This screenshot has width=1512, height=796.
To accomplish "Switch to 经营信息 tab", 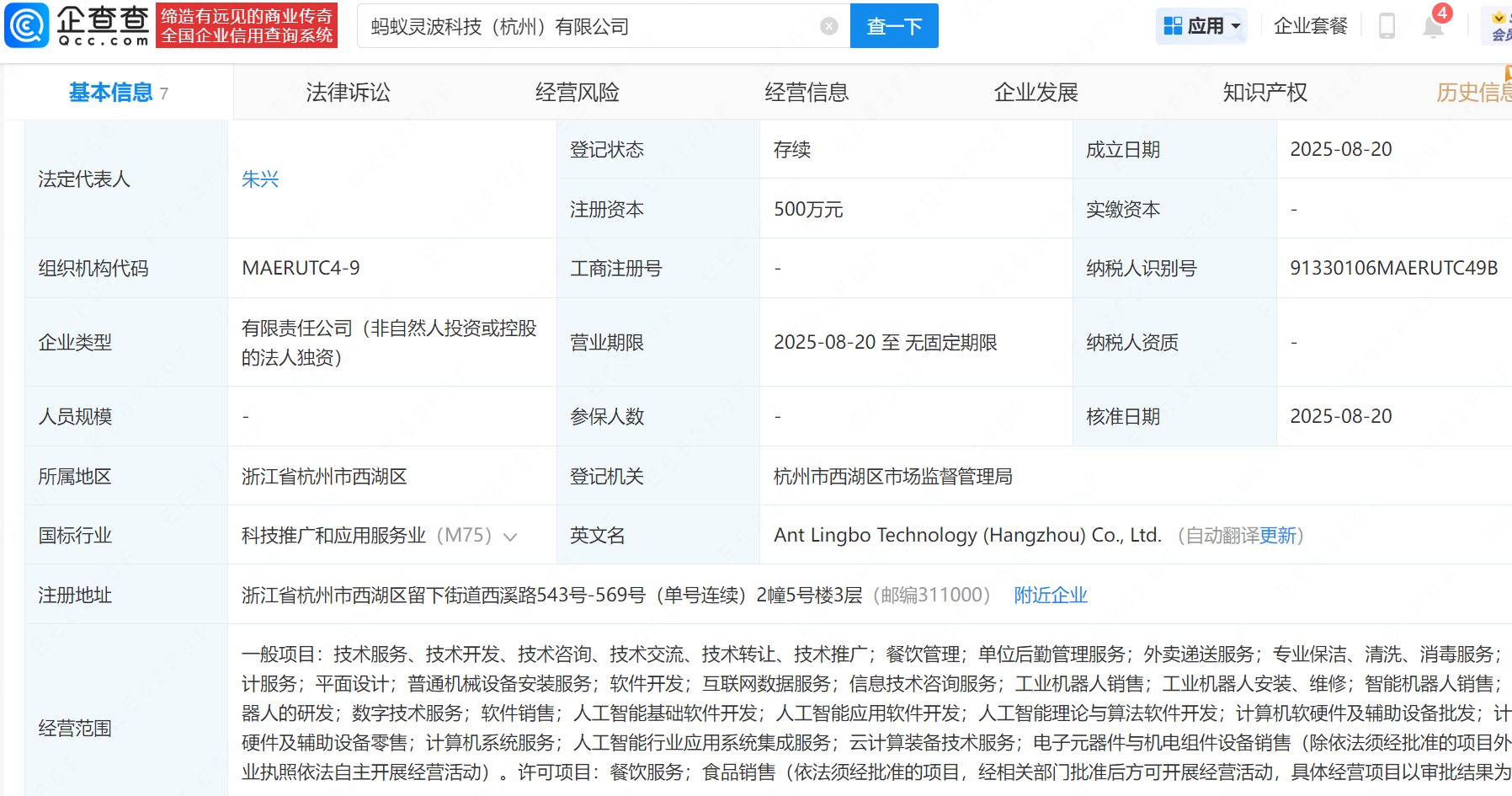I will point(807,92).
